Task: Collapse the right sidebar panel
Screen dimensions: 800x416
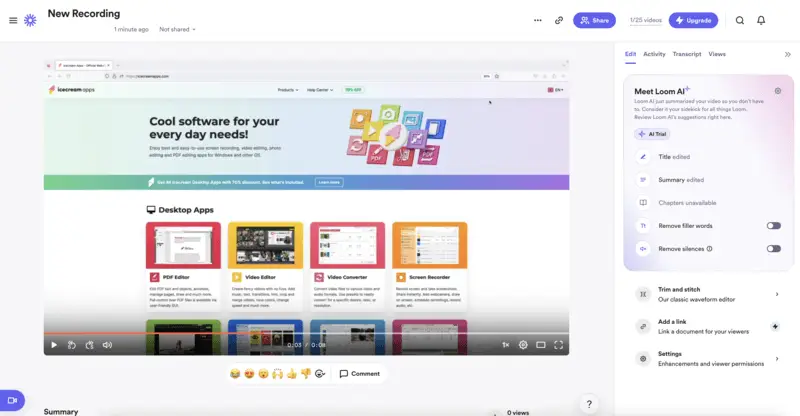Action: click(788, 54)
